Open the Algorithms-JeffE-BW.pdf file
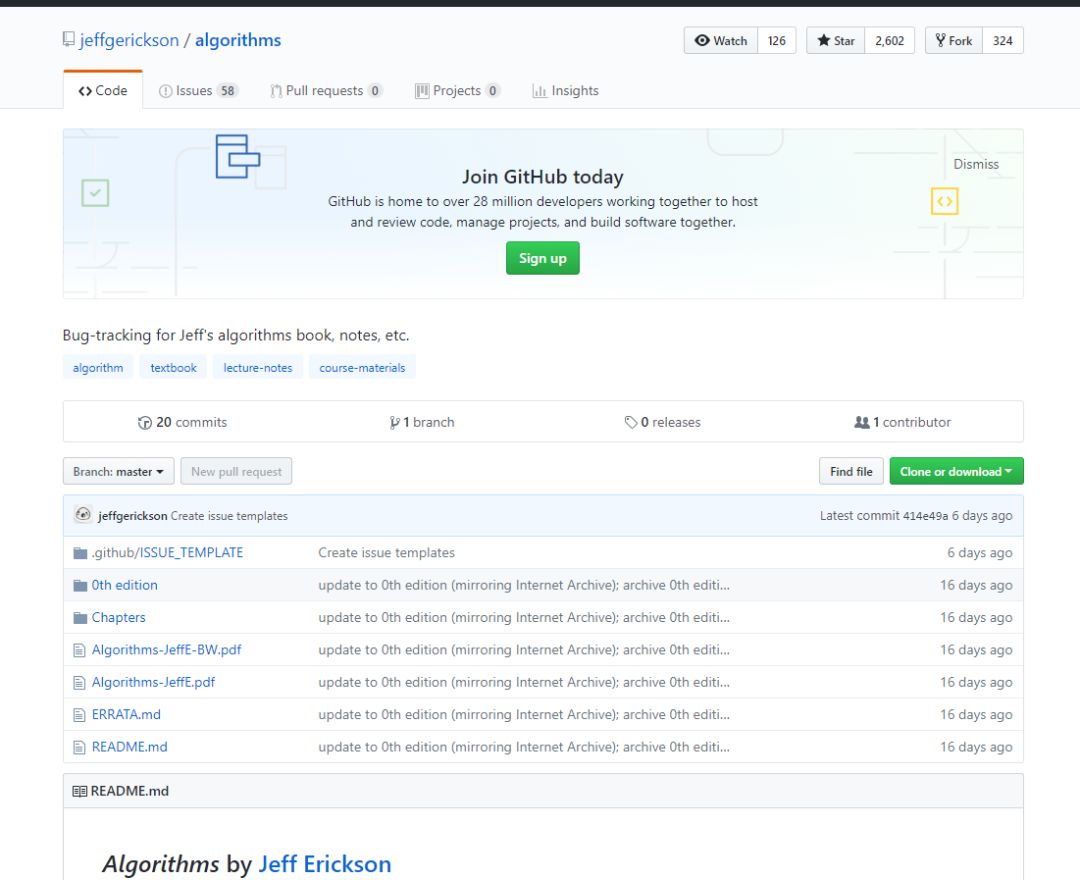 [166, 650]
